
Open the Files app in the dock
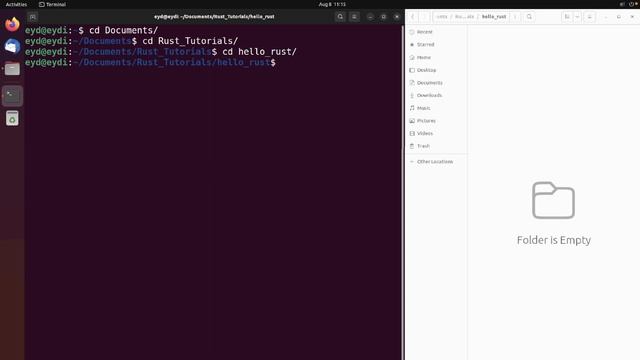coord(12,69)
